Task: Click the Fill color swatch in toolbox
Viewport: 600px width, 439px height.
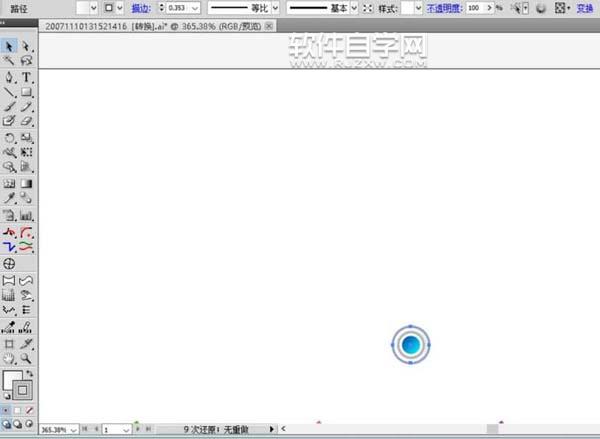Action: pyautogui.click(x=11, y=379)
